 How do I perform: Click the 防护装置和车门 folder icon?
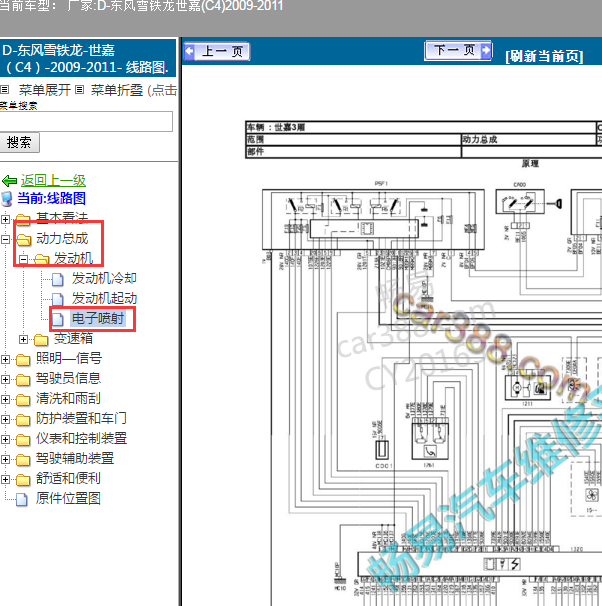(23, 420)
